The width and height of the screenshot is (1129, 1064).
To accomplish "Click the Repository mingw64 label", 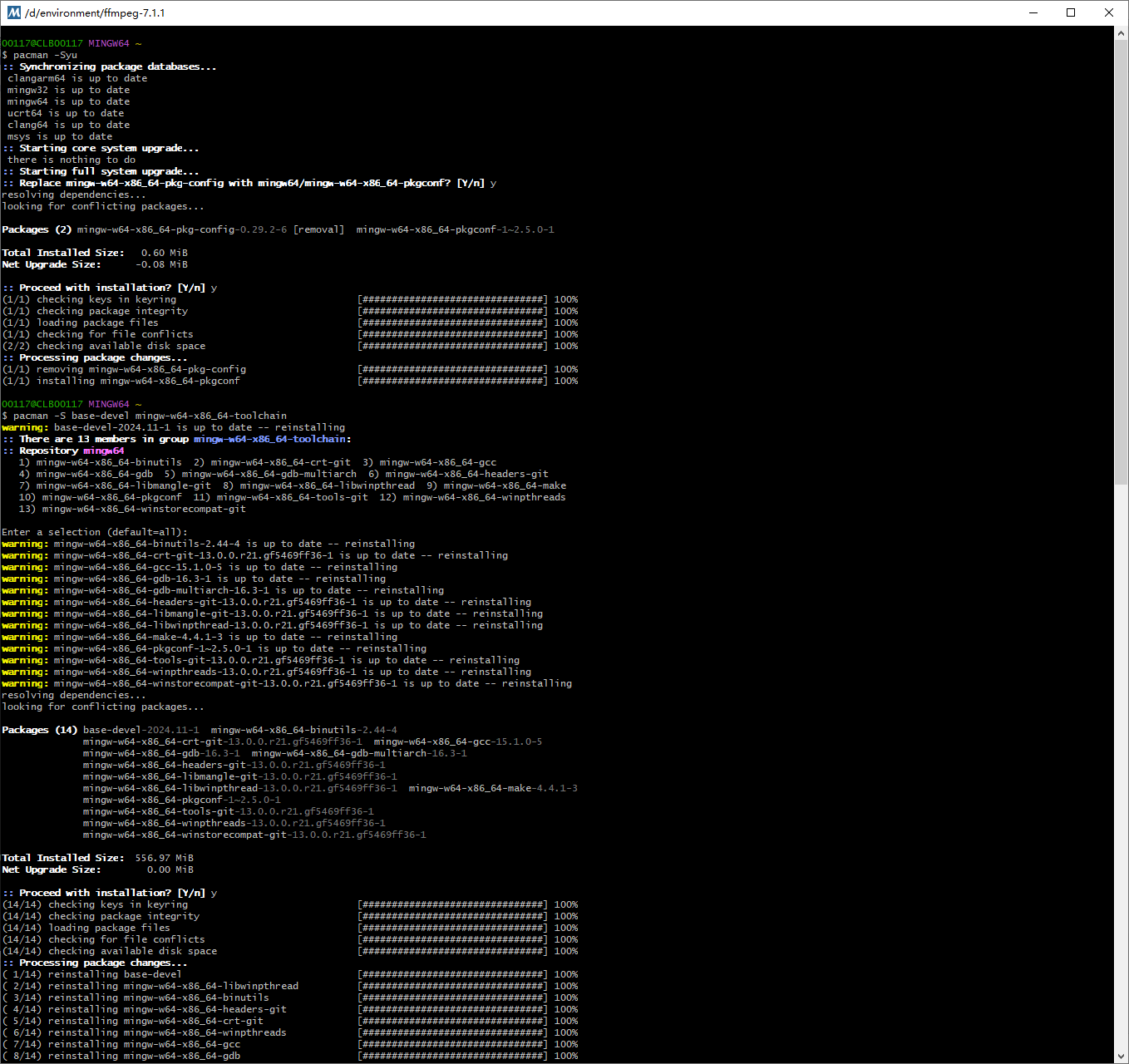I will (x=62, y=450).
